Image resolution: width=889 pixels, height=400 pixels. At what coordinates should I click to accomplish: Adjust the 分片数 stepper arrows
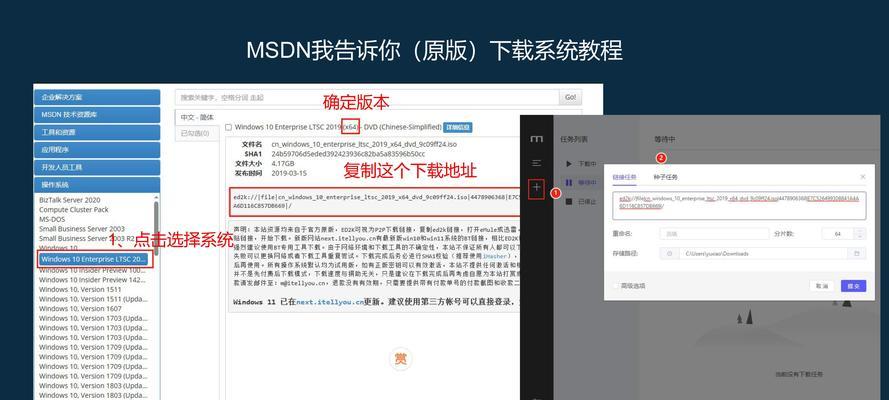861,233
